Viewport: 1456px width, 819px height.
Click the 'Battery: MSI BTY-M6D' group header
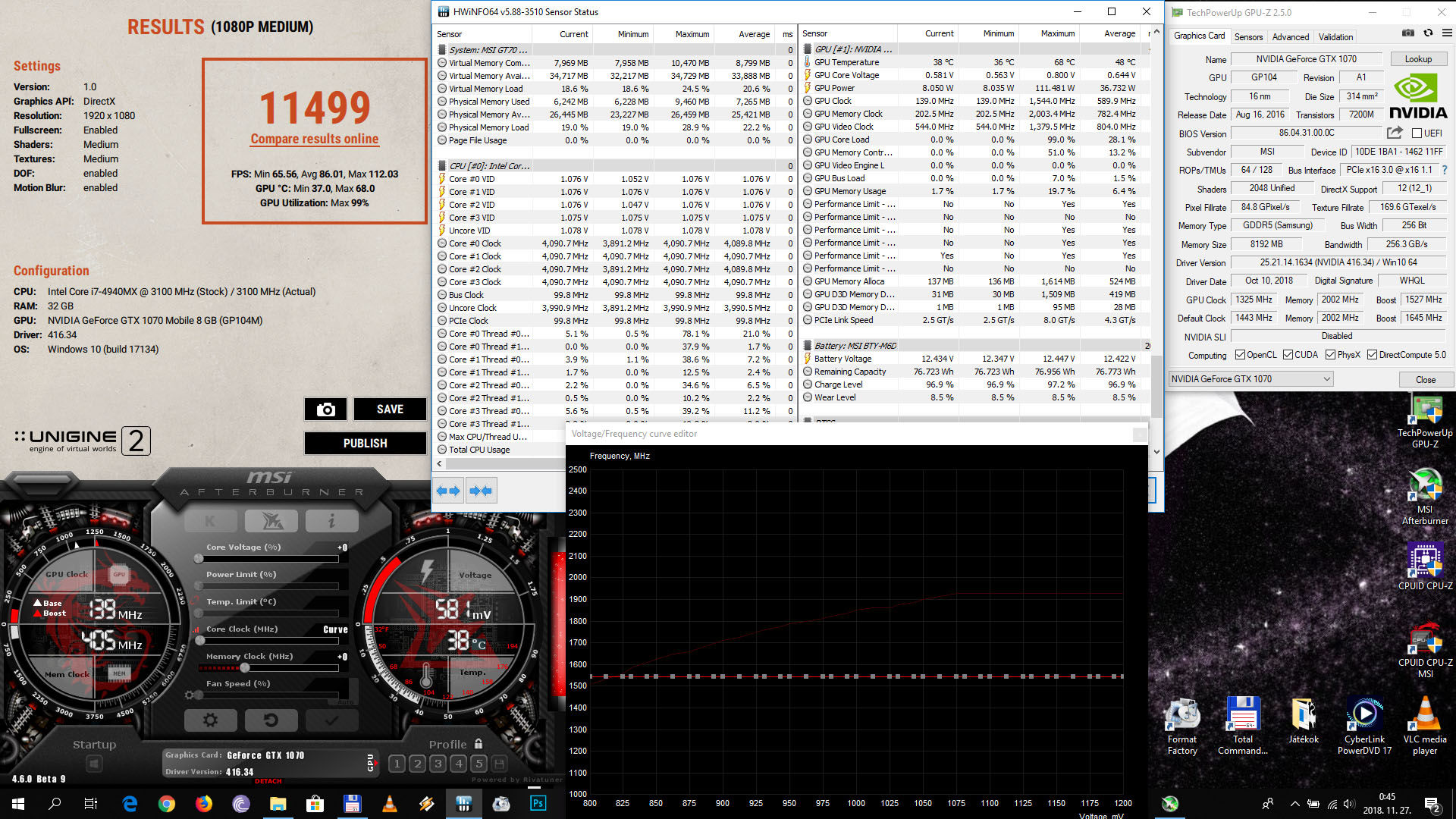[855, 346]
